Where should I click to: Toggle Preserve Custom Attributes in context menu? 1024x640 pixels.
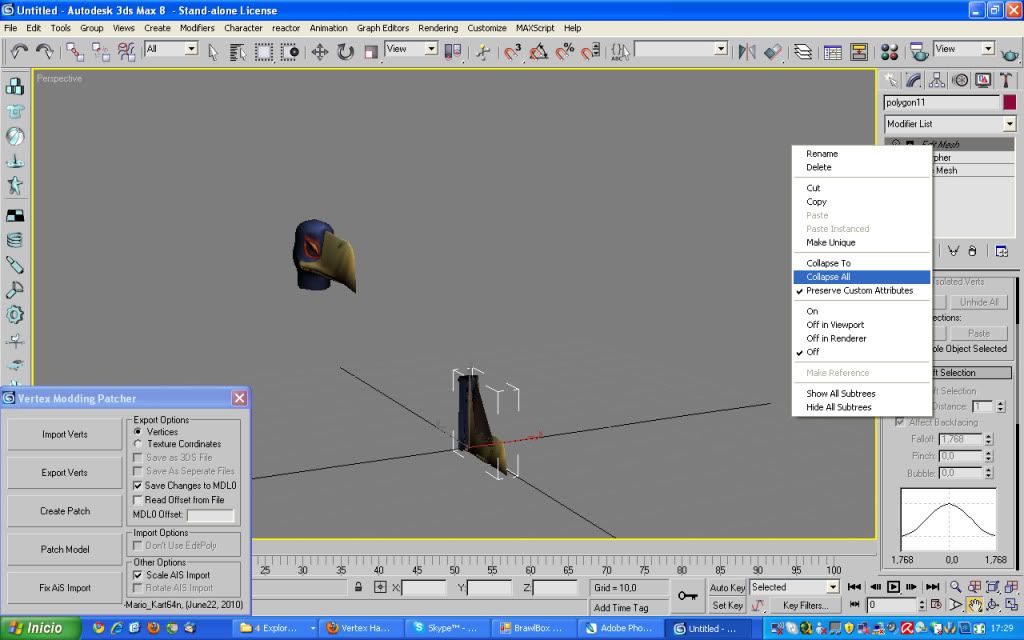click(861, 291)
